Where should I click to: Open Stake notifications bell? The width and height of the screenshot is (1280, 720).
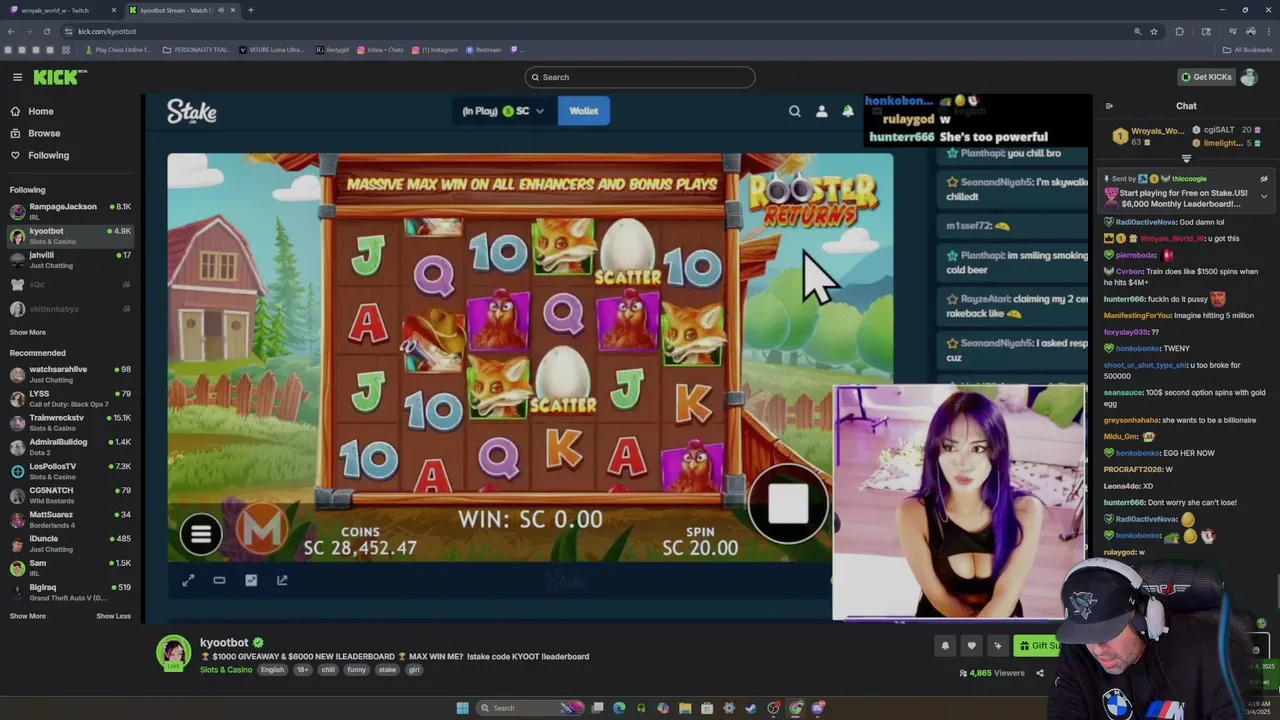pyautogui.click(x=848, y=112)
